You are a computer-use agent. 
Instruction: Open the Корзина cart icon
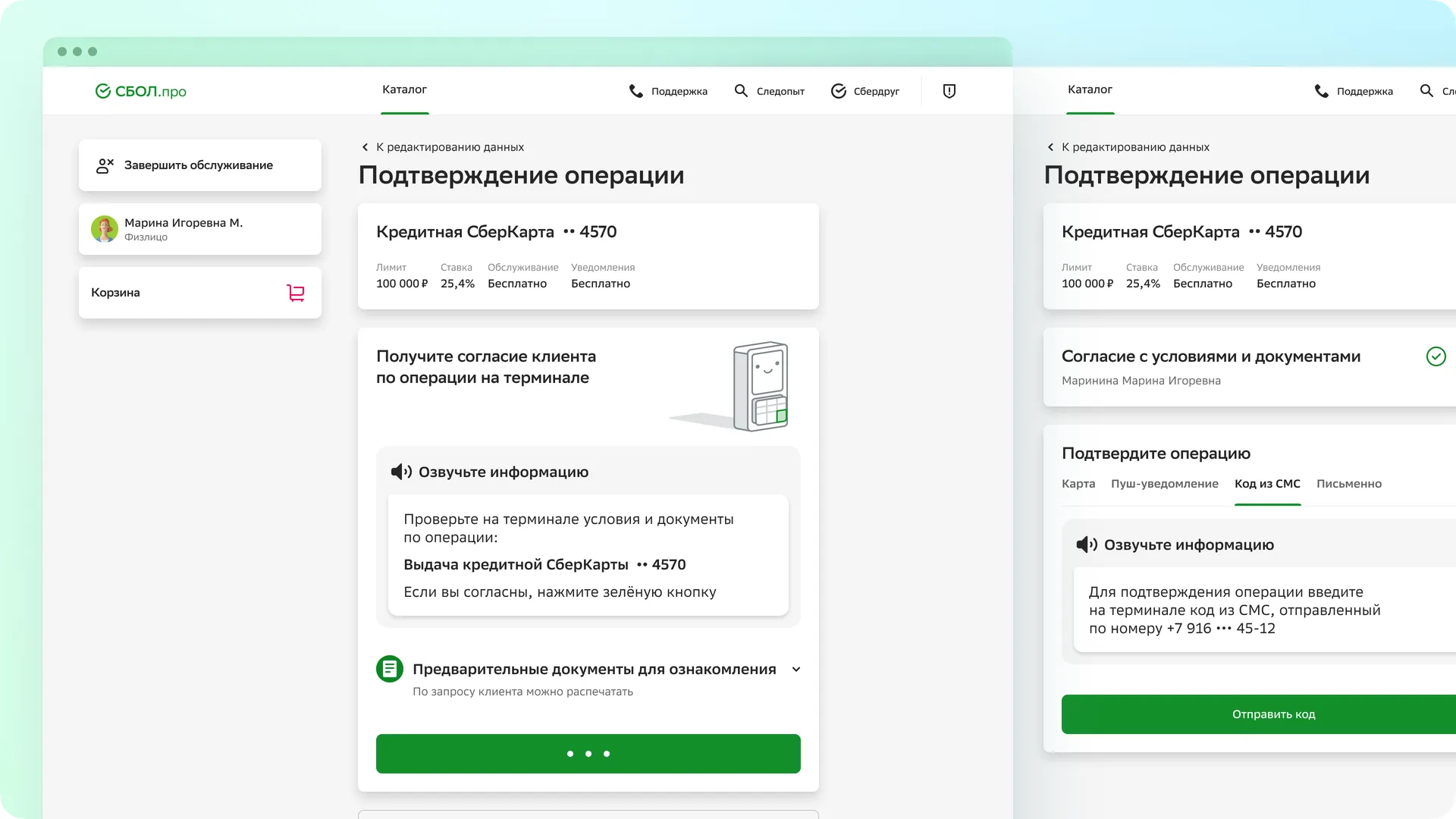pos(297,293)
